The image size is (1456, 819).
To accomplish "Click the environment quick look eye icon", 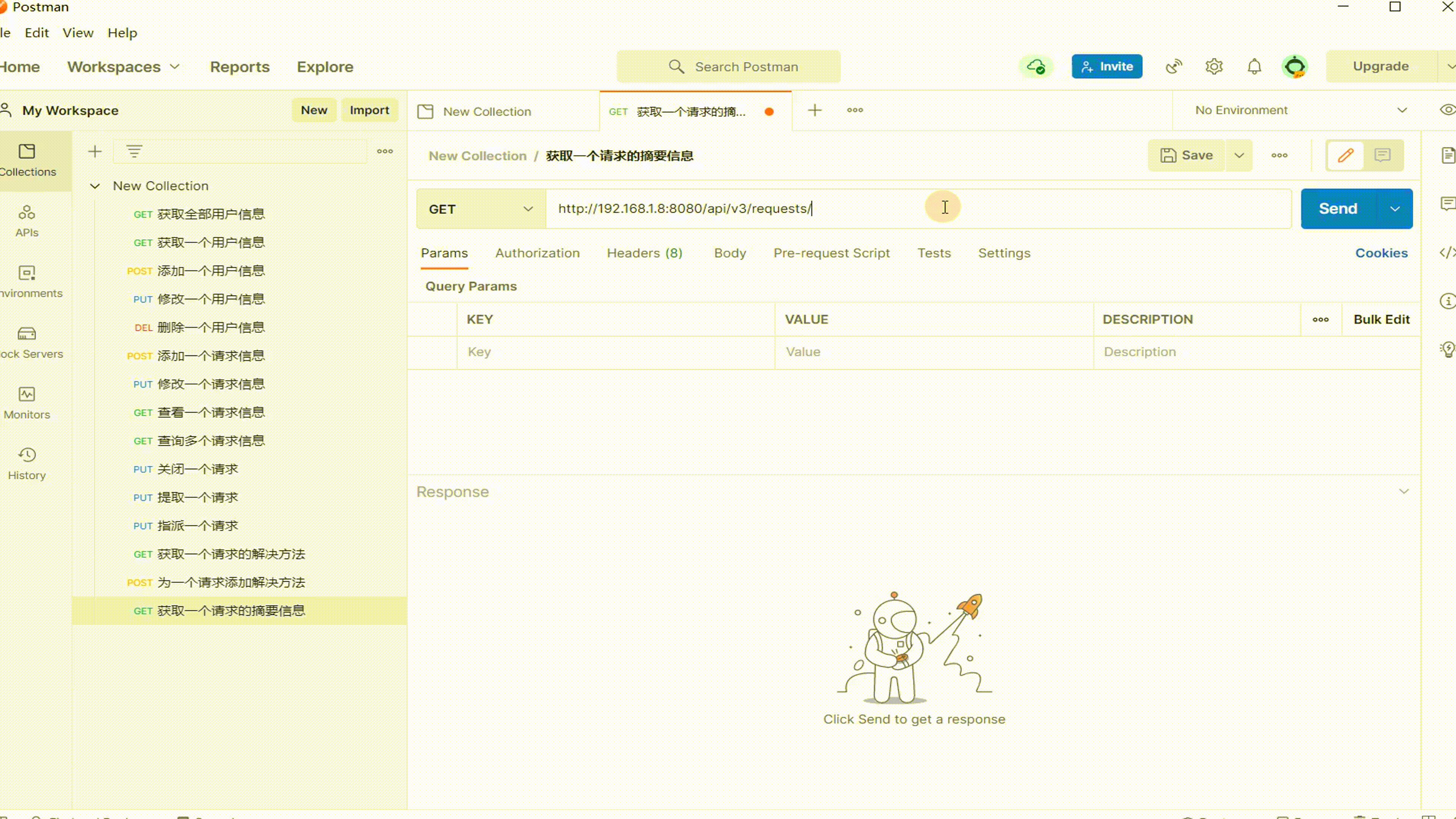I will point(1448,110).
